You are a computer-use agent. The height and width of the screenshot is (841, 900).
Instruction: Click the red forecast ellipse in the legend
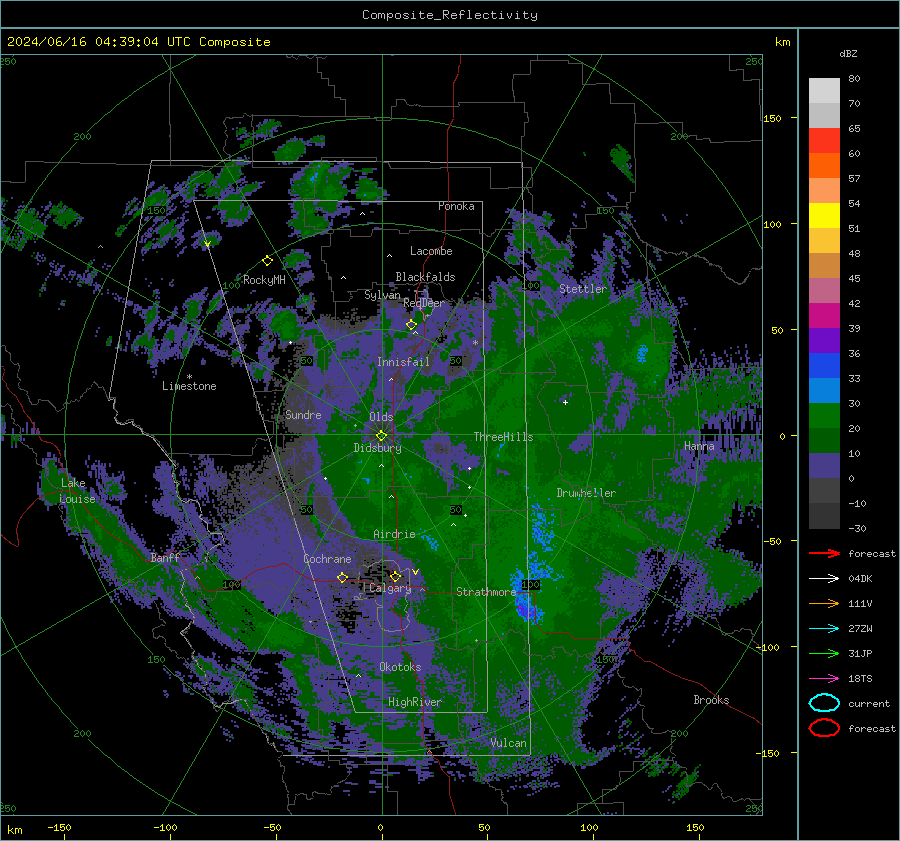coord(824,728)
